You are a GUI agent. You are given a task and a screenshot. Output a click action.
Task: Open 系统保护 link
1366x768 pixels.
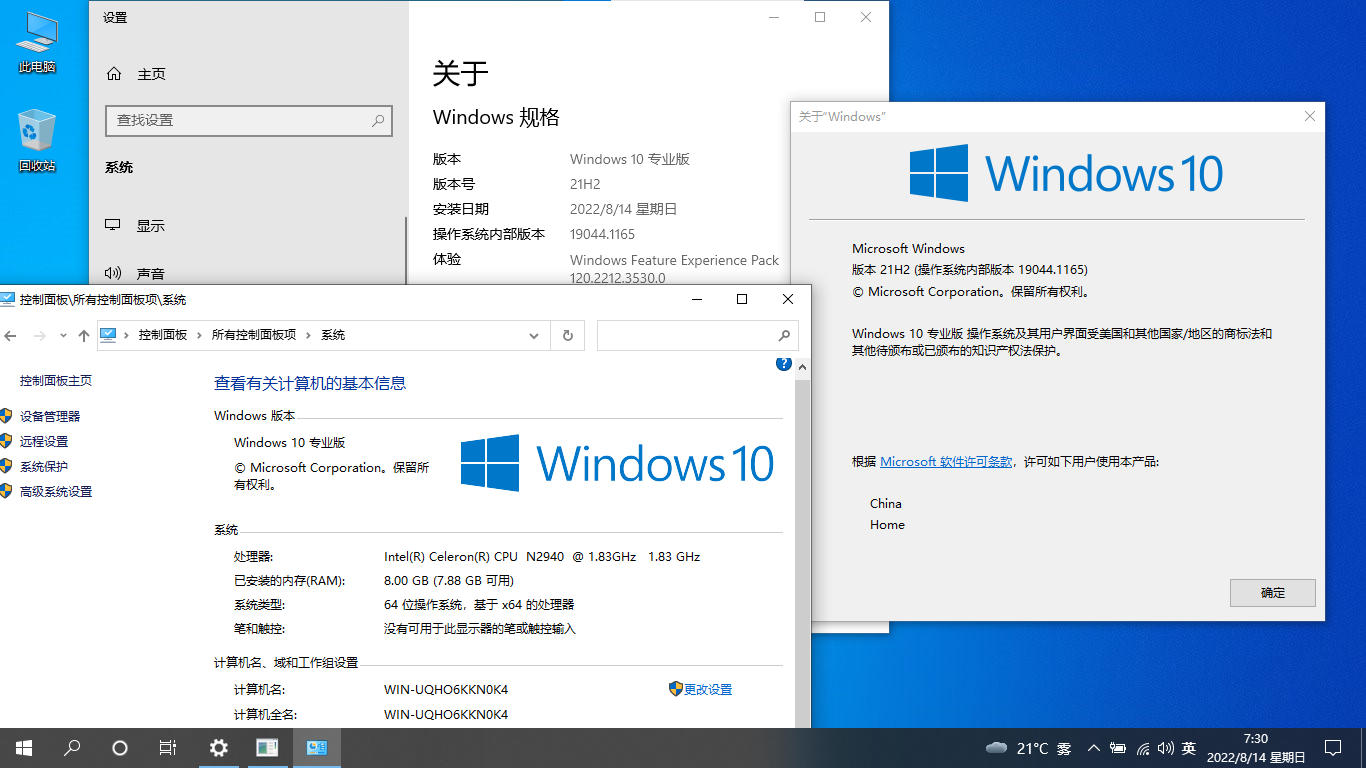(x=44, y=466)
